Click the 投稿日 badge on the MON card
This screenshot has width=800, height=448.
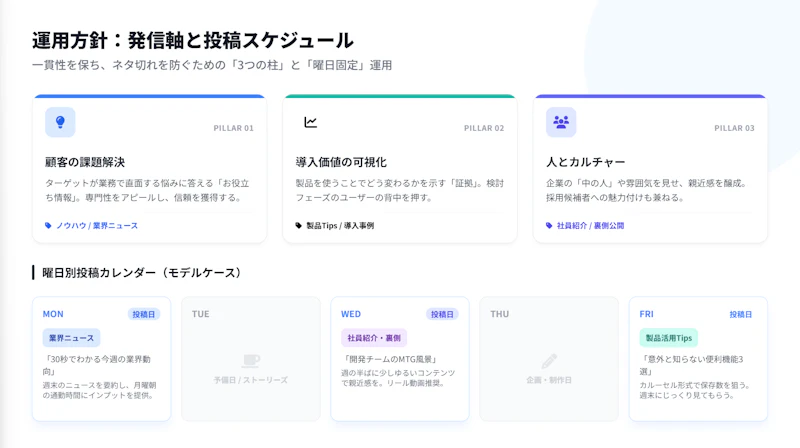pos(144,314)
